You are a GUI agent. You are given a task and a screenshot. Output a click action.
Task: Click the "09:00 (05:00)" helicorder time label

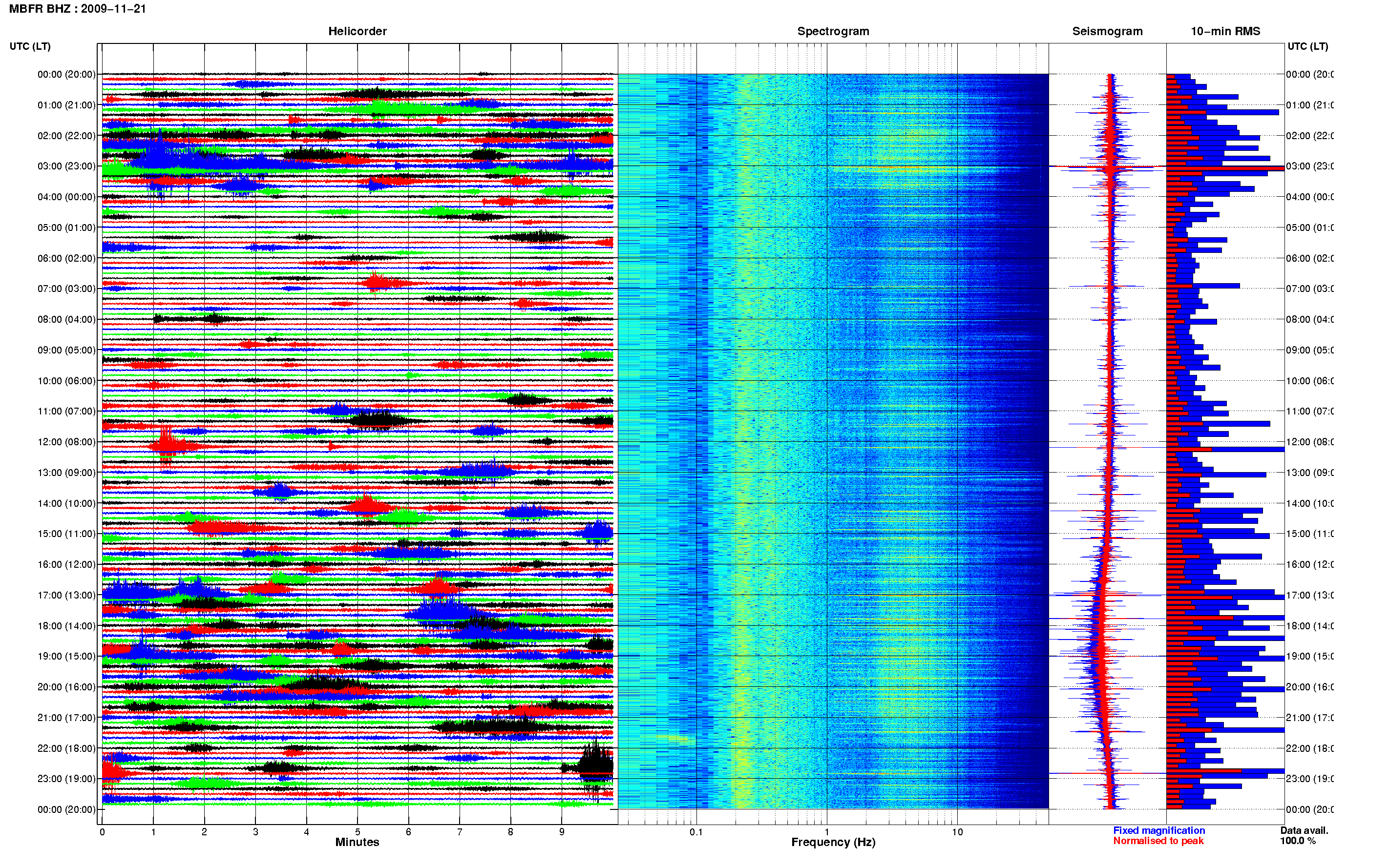coord(66,350)
